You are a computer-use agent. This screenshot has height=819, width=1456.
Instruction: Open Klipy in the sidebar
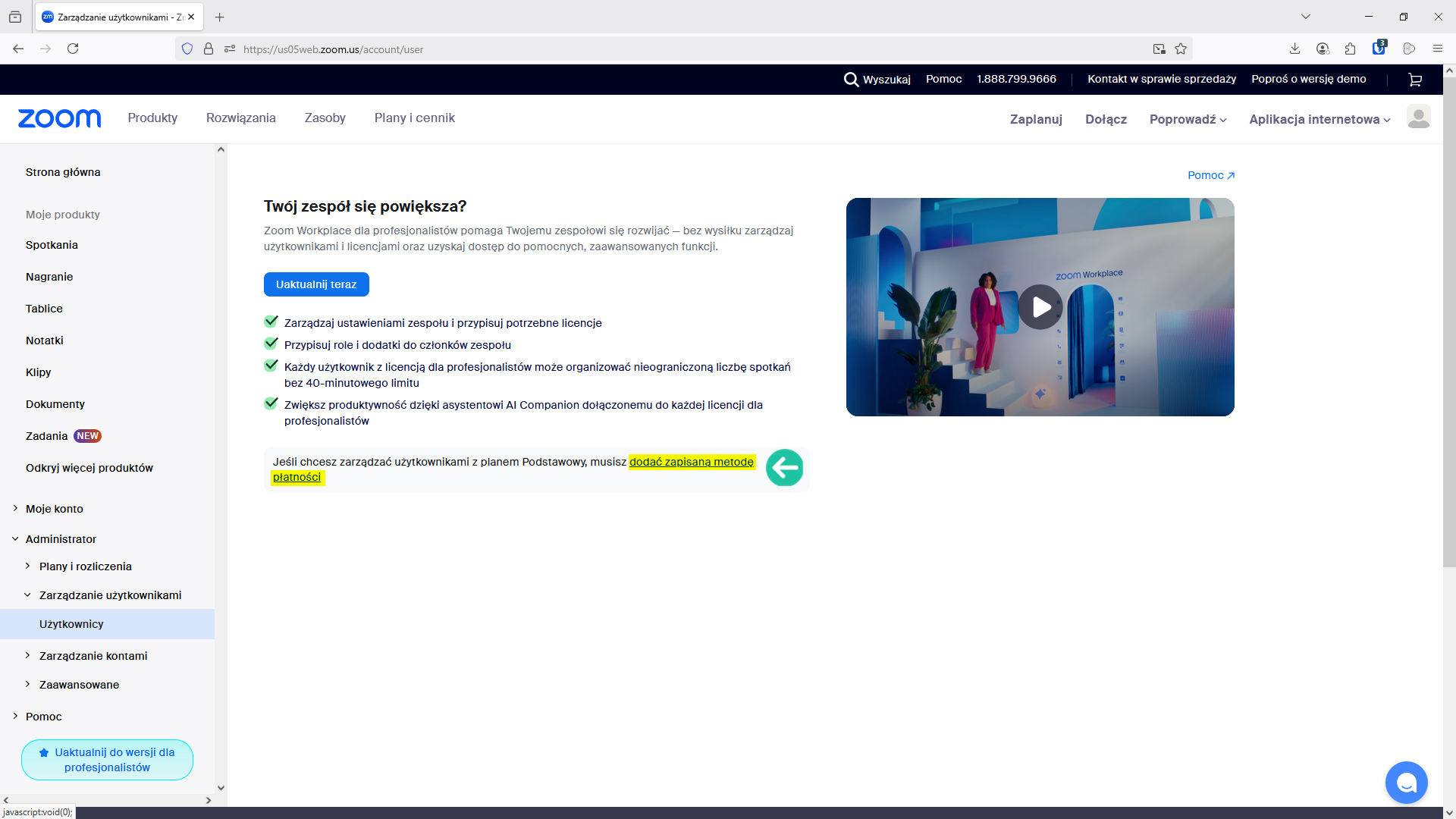pyautogui.click(x=39, y=372)
